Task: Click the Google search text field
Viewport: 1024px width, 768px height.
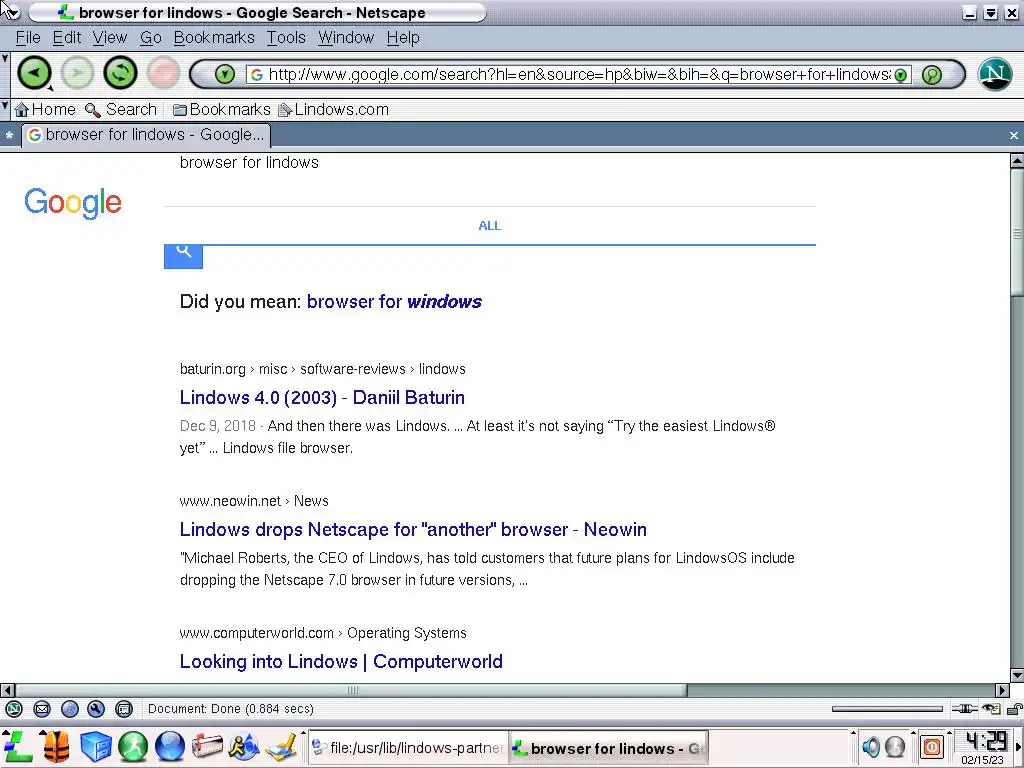Action: pos(490,163)
